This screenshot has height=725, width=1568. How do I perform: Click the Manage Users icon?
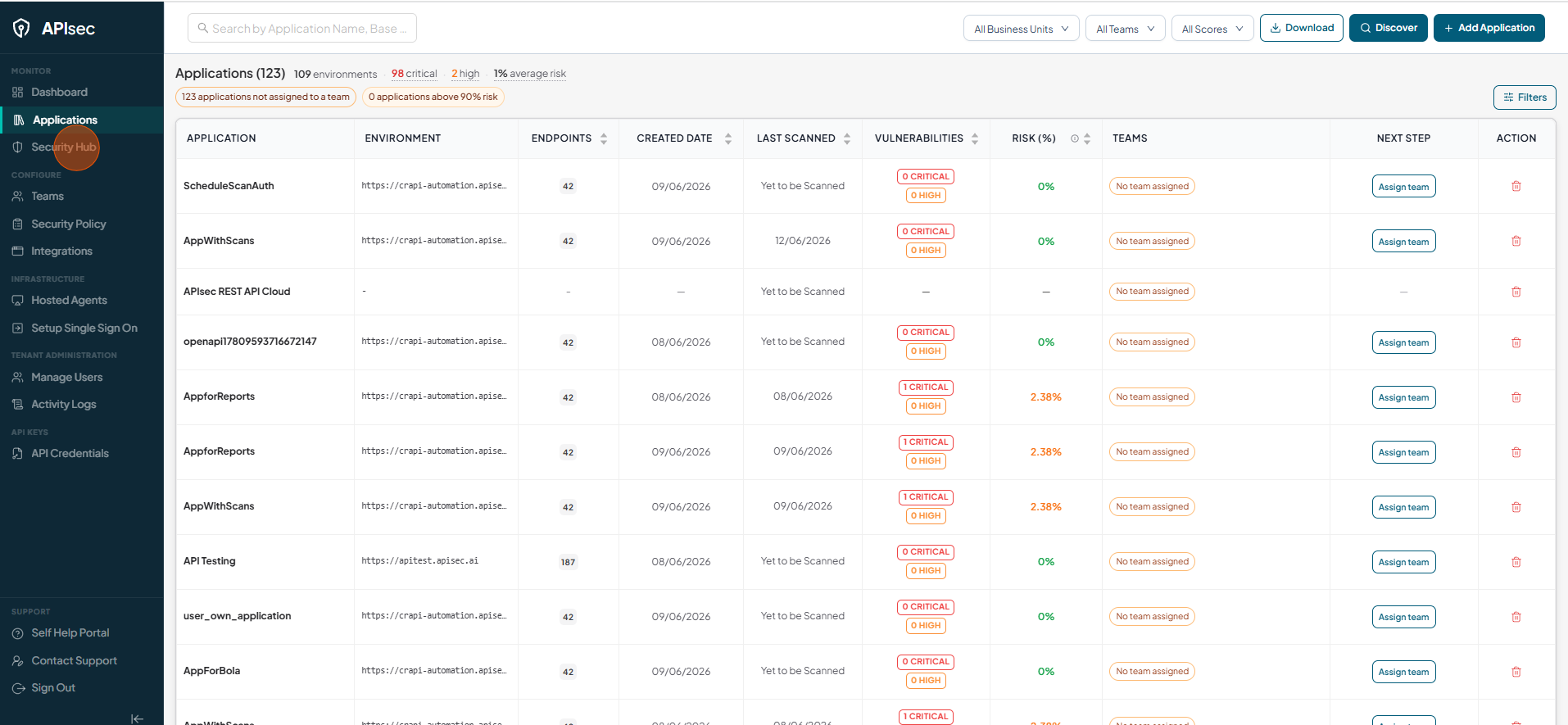click(x=17, y=378)
